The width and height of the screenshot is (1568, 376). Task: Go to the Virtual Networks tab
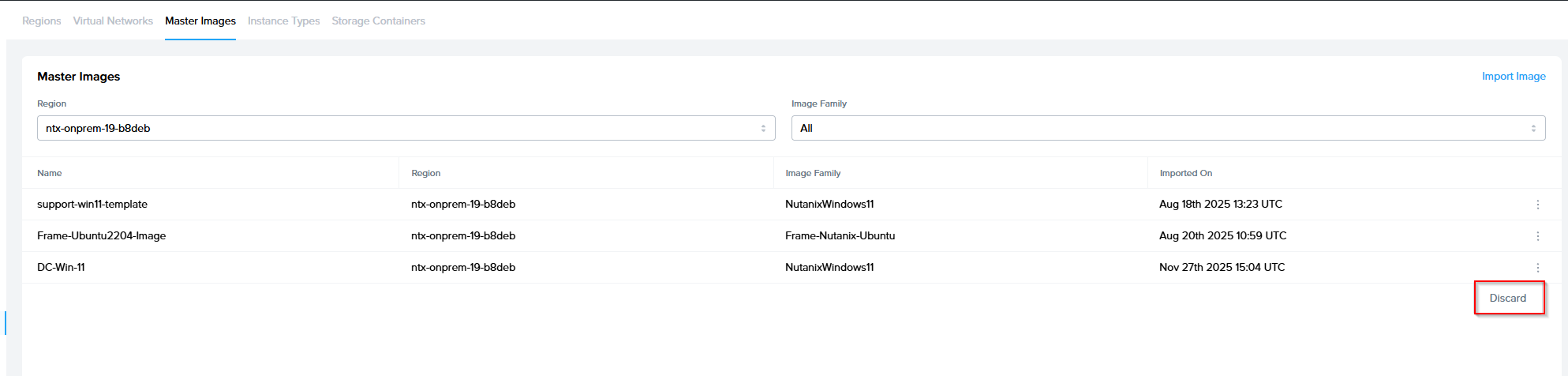pos(113,21)
